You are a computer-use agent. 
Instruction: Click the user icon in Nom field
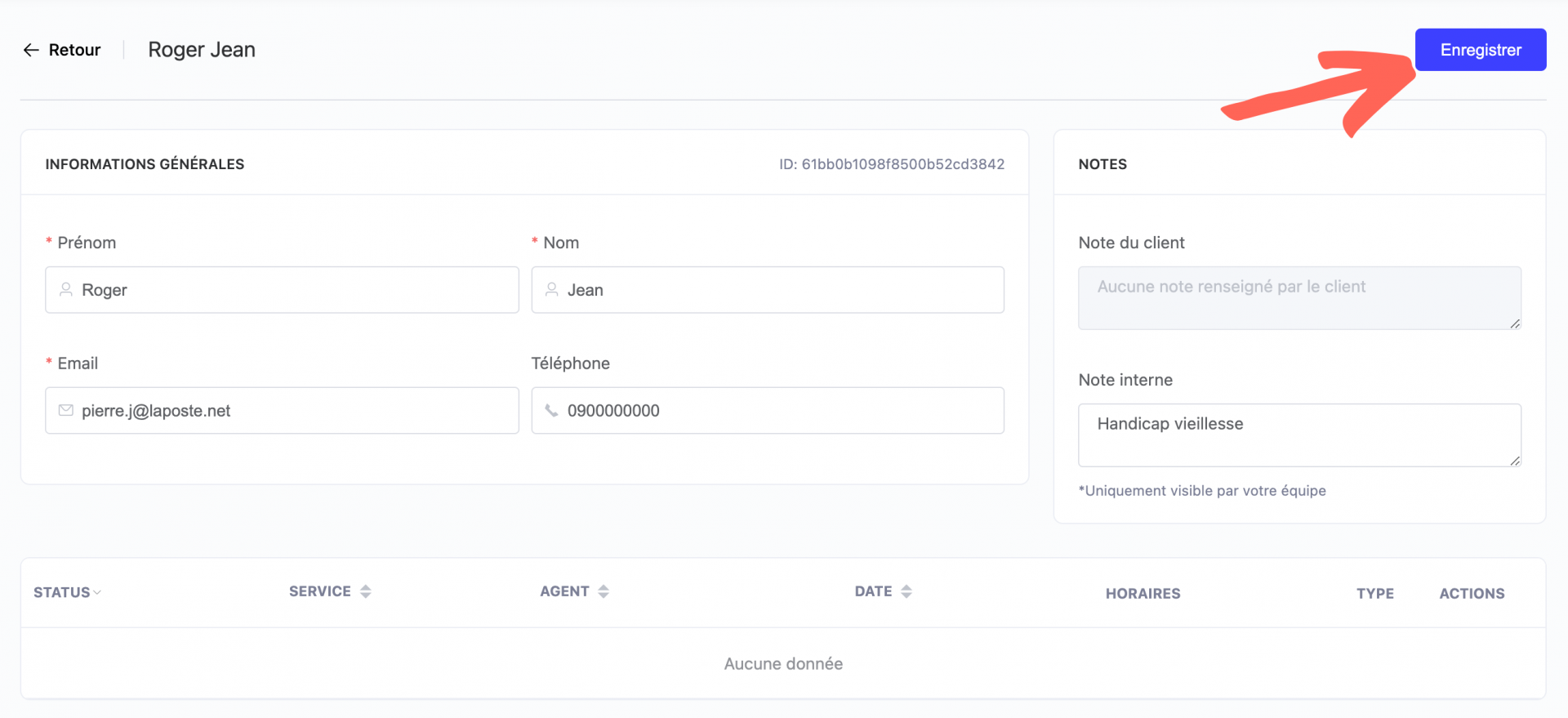point(552,290)
